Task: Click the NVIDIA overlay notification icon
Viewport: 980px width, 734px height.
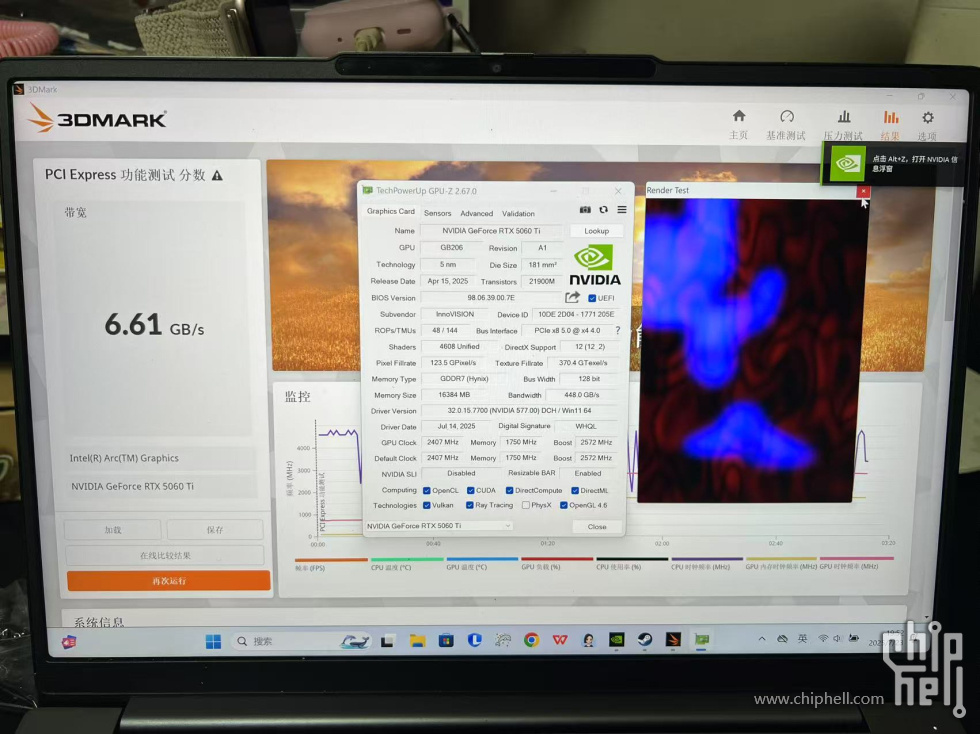Action: coord(848,164)
